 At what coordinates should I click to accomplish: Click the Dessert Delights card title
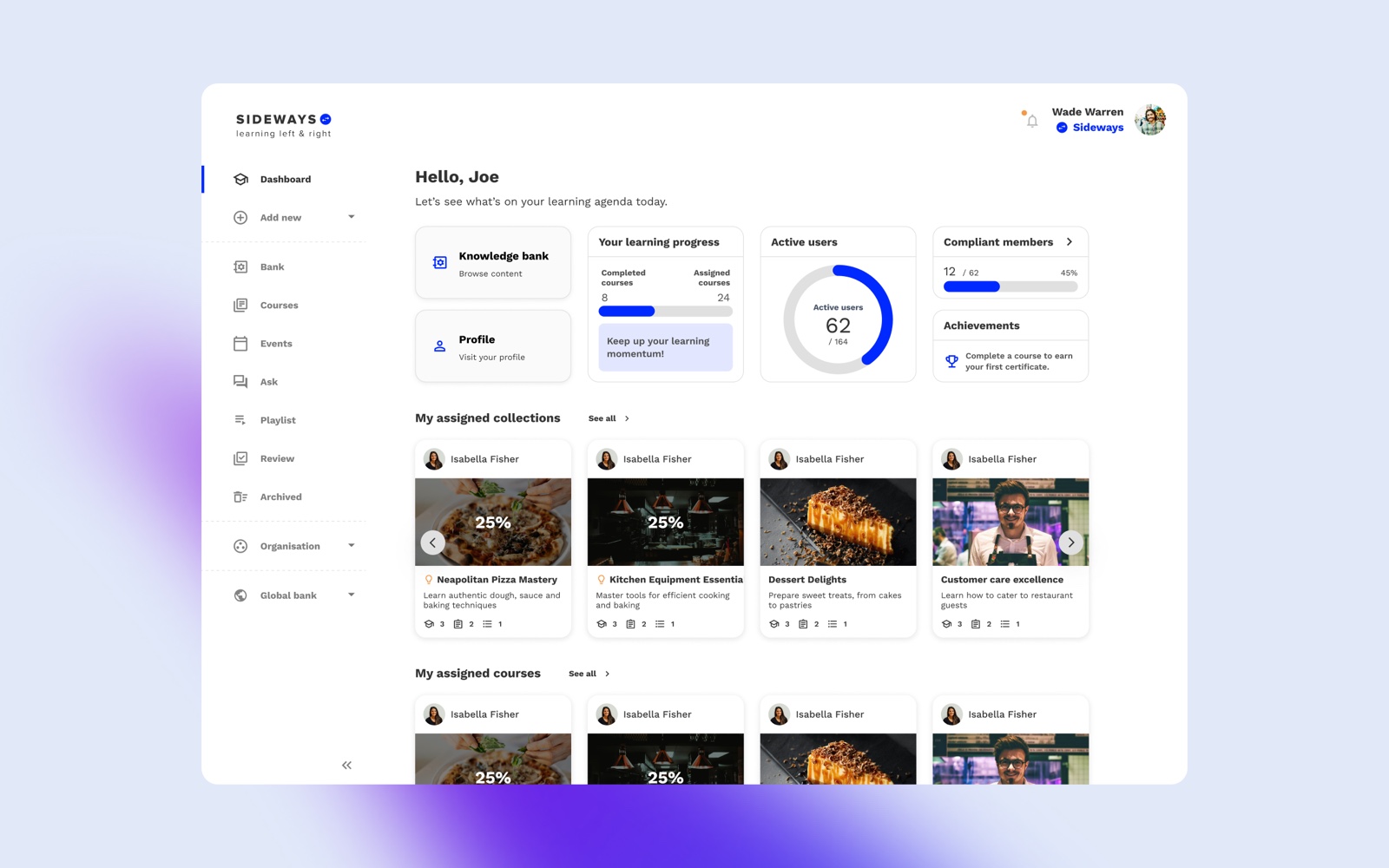[x=807, y=580]
